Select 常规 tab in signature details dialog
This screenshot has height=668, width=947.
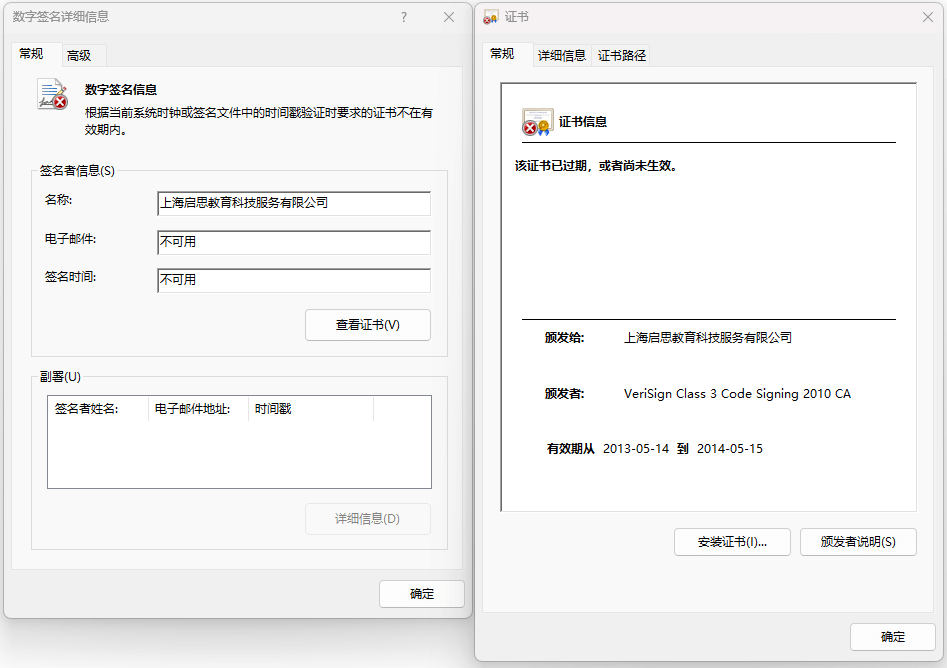(31, 54)
